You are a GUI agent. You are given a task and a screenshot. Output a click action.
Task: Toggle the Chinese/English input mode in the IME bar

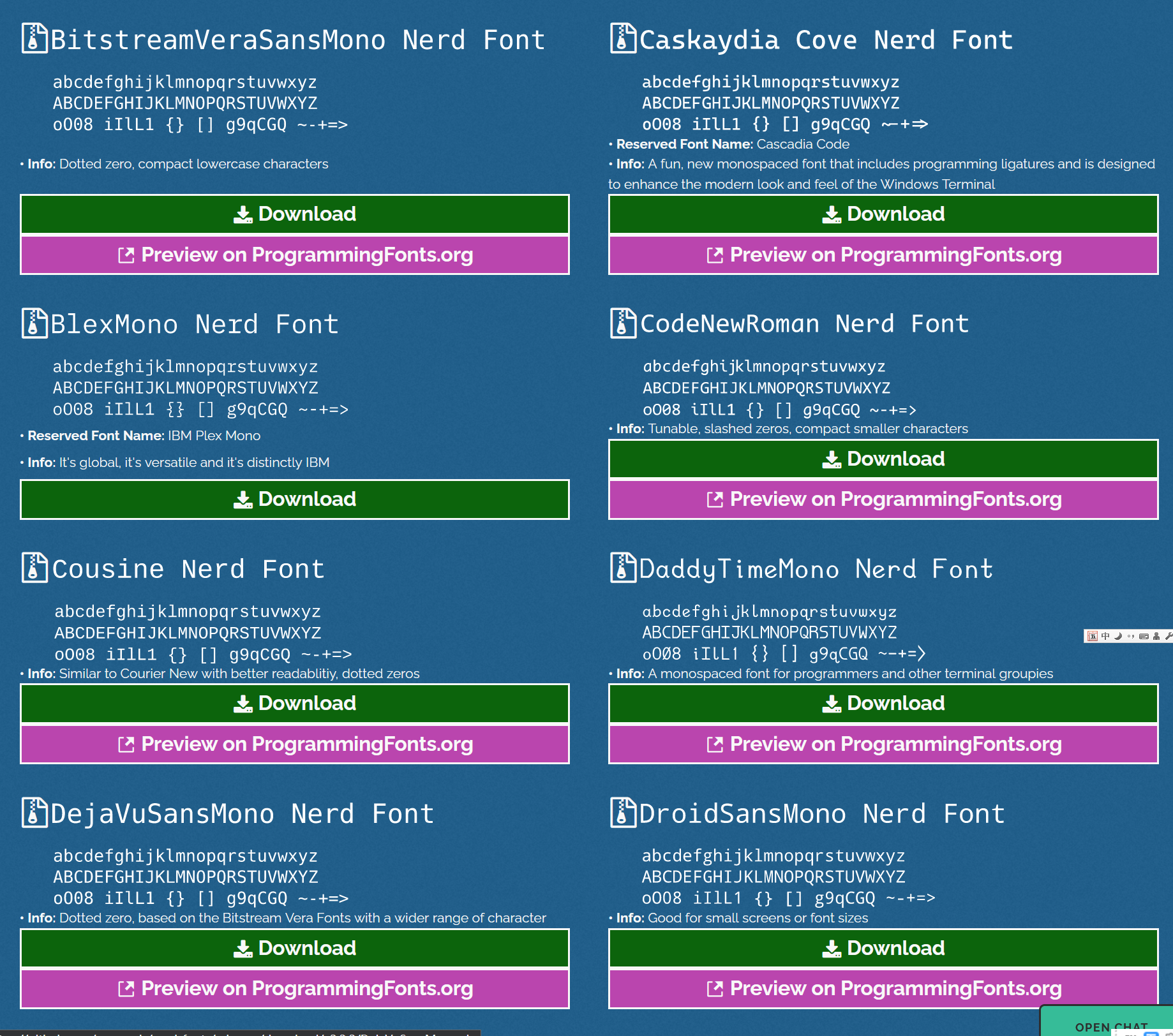pyautogui.click(x=1105, y=636)
